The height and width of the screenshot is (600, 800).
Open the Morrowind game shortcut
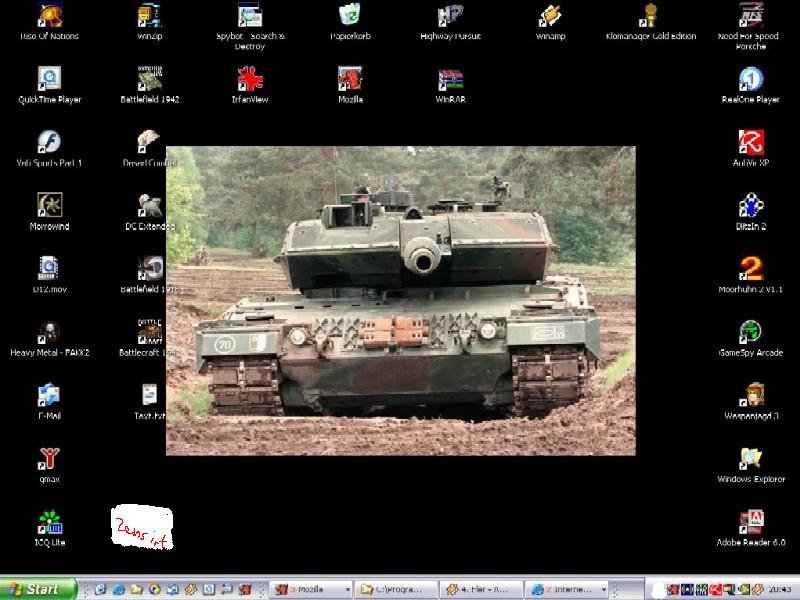coord(48,207)
